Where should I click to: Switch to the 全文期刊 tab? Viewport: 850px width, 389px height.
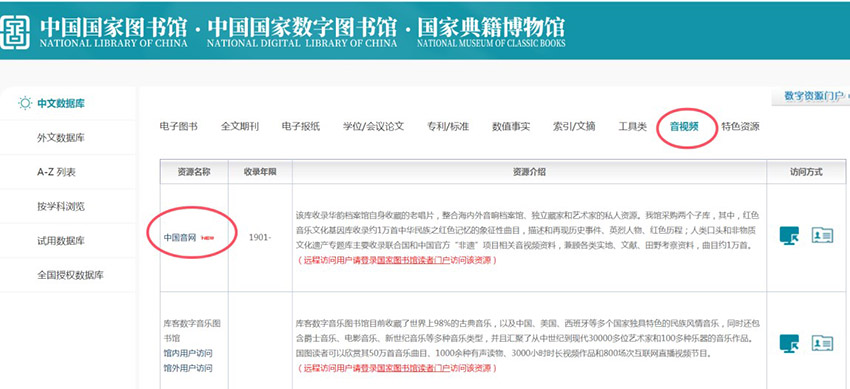240,126
